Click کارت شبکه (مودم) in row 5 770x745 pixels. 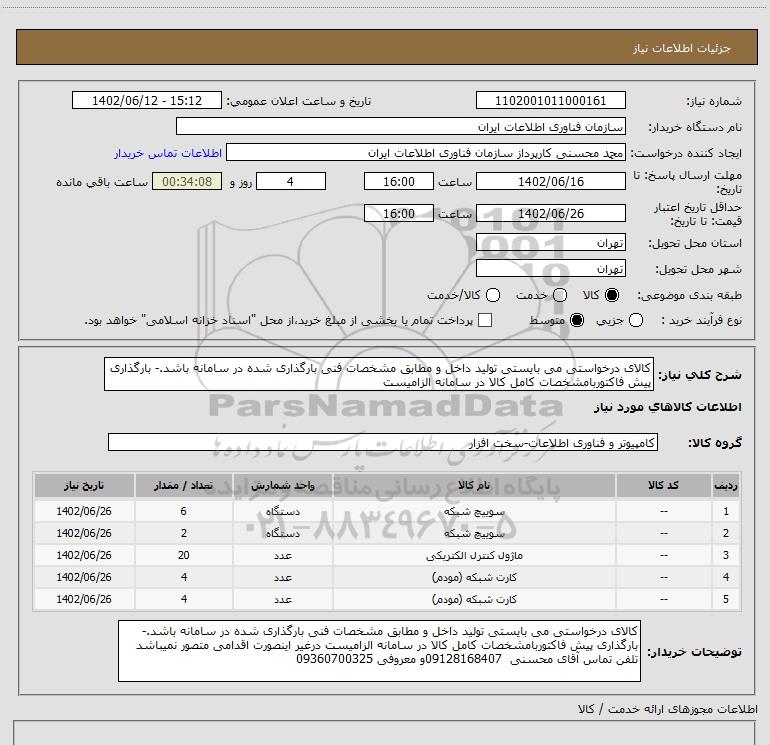pos(474,600)
